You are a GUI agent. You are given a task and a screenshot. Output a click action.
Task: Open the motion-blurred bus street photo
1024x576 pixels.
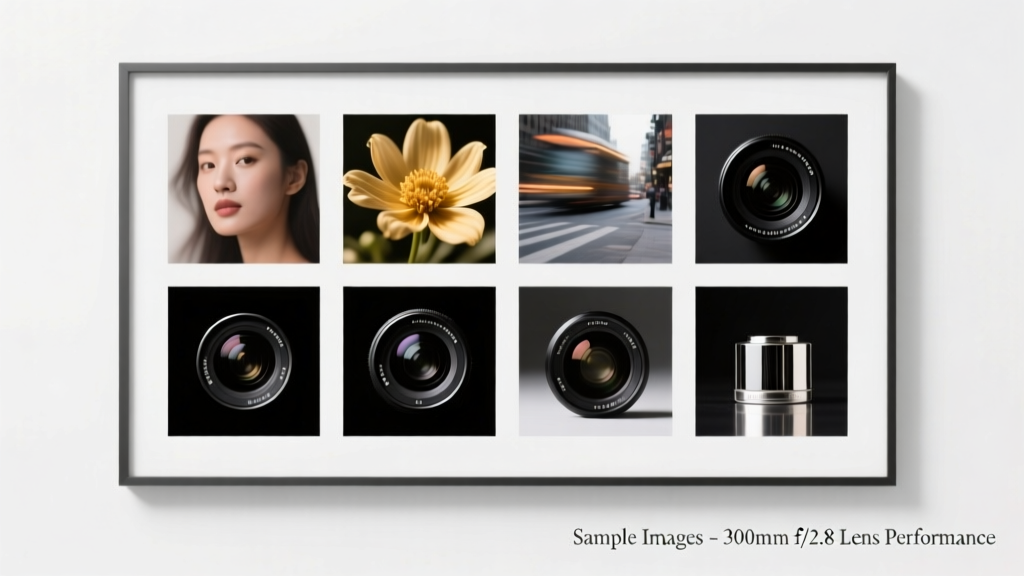point(596,189)
